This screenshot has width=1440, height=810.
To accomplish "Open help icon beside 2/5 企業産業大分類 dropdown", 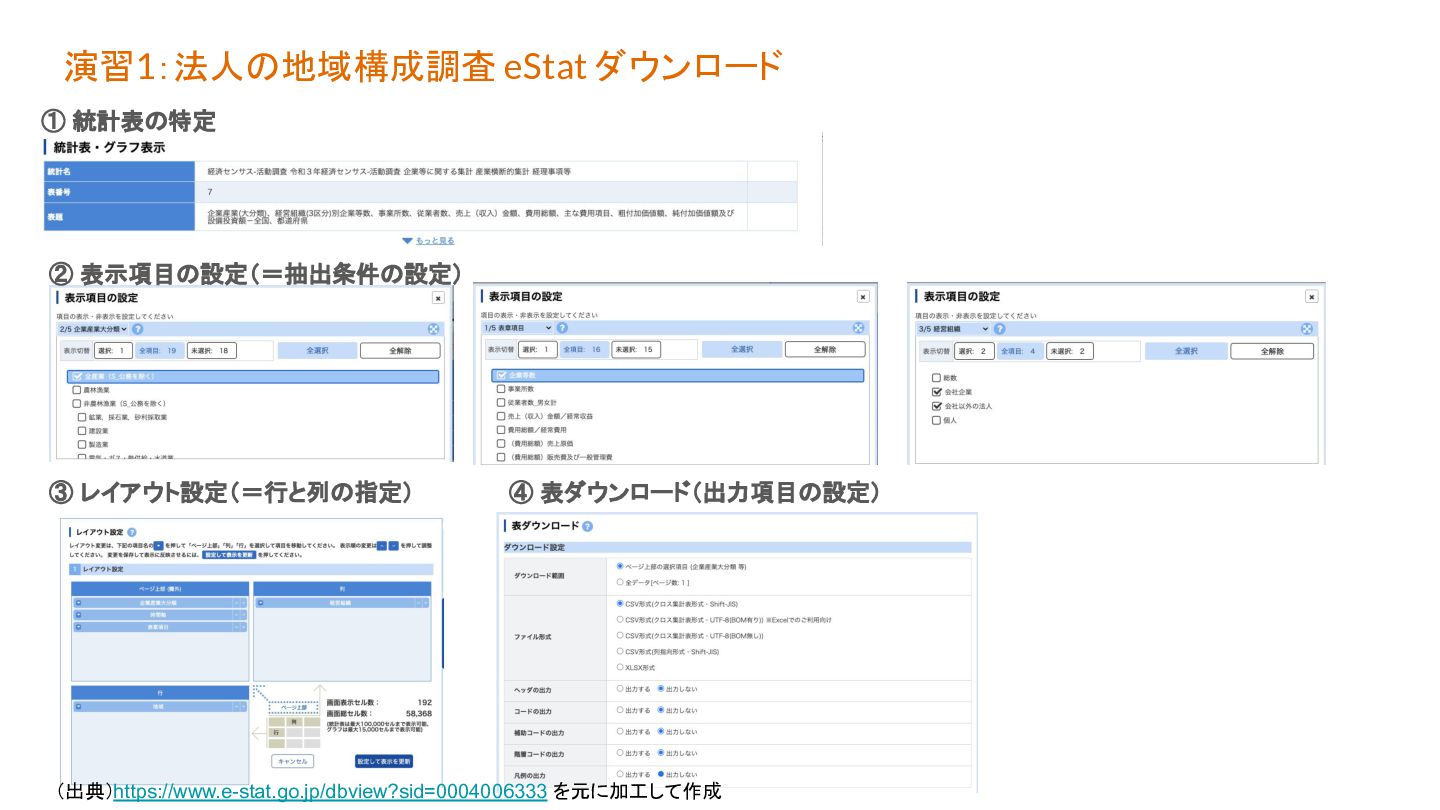I will (x=137, y=329).
